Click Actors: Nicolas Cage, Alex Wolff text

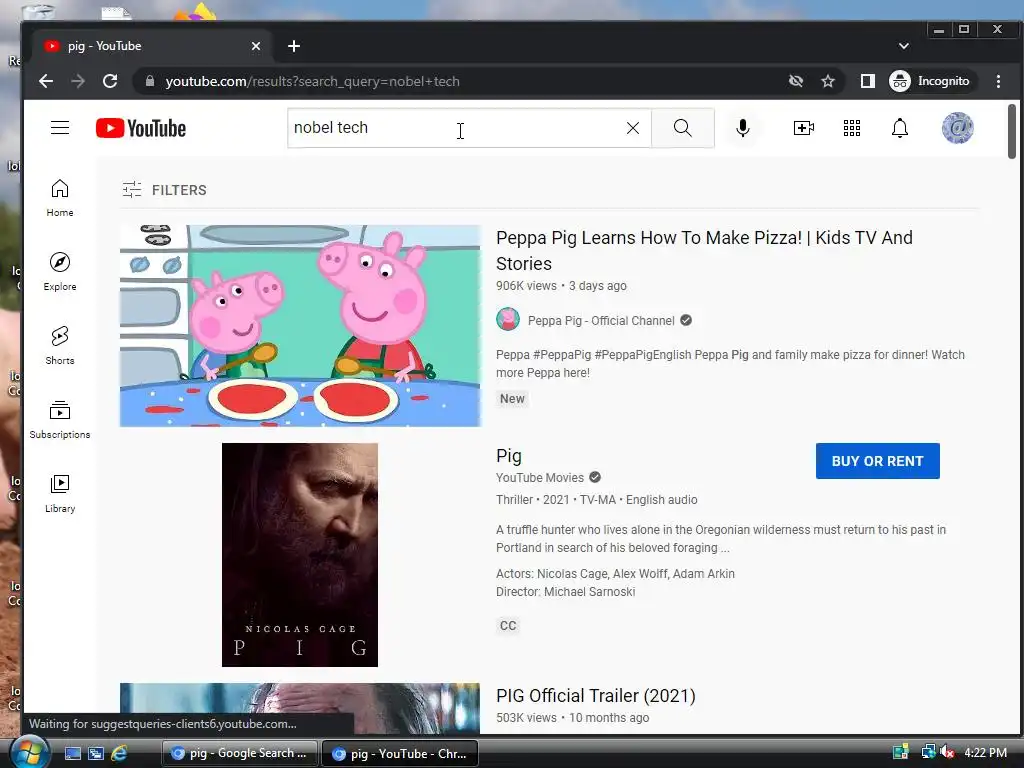615,573
